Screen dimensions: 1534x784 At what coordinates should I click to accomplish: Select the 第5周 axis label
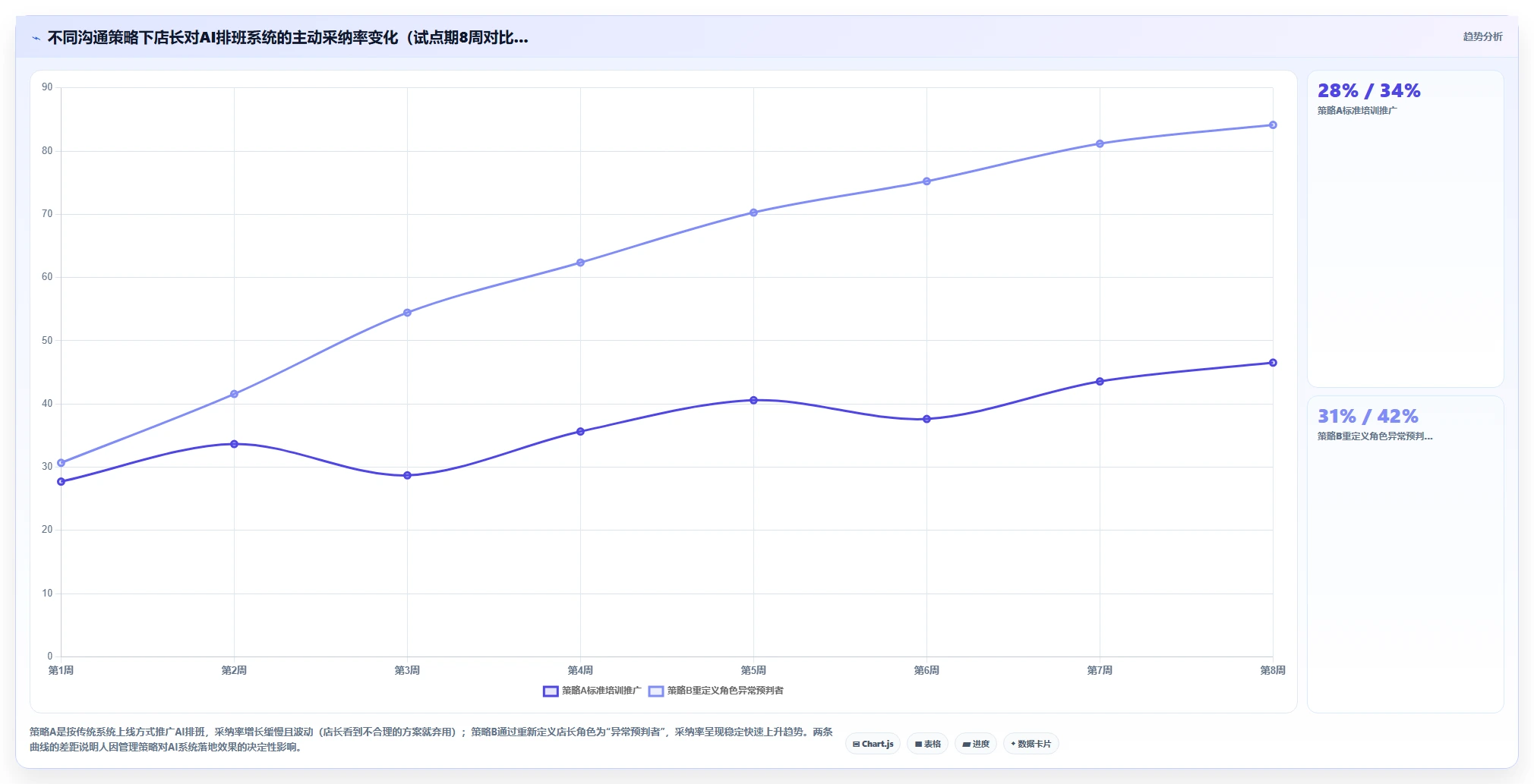click(753, 670)
